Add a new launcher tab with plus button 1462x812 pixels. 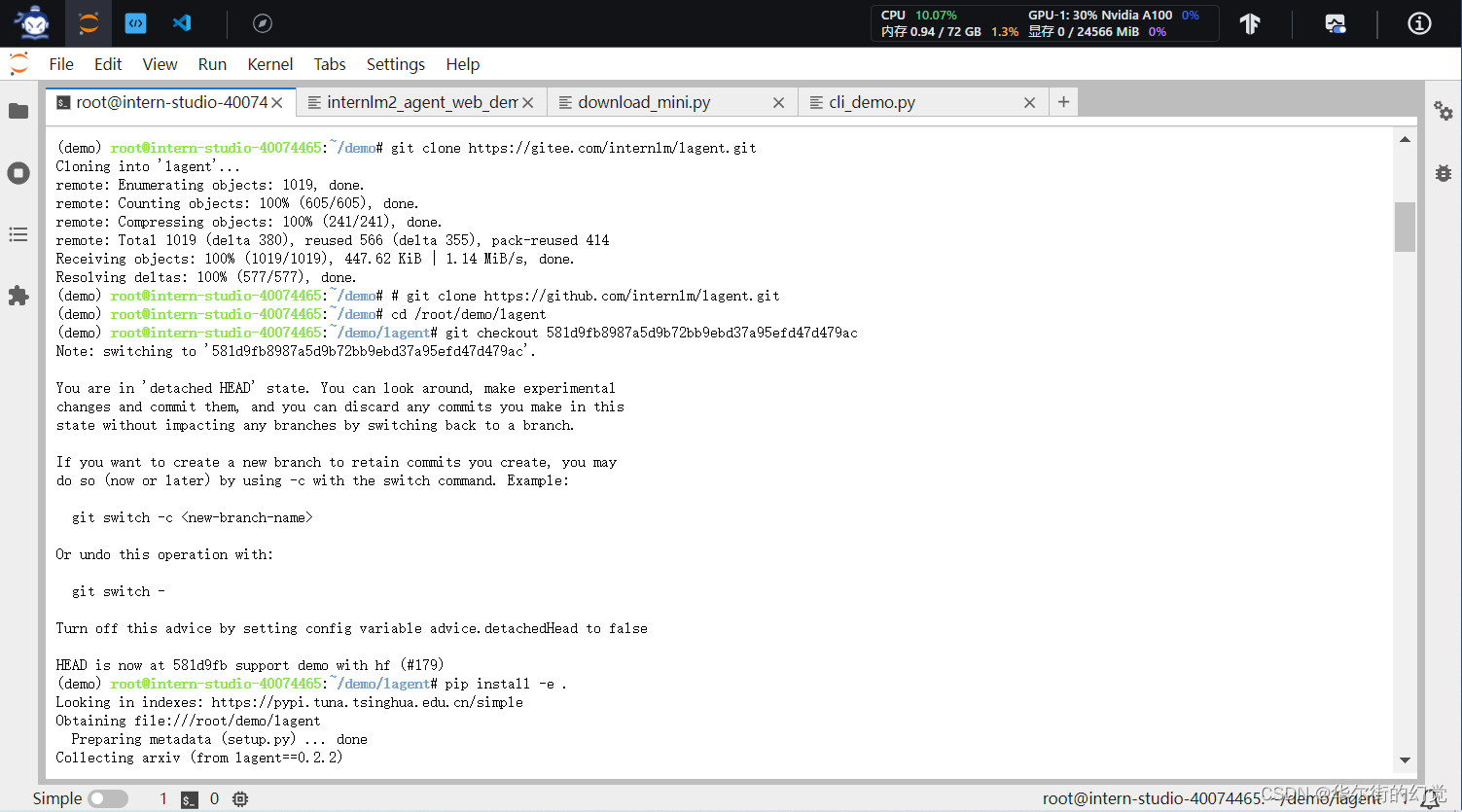(x=1063, y=102)
